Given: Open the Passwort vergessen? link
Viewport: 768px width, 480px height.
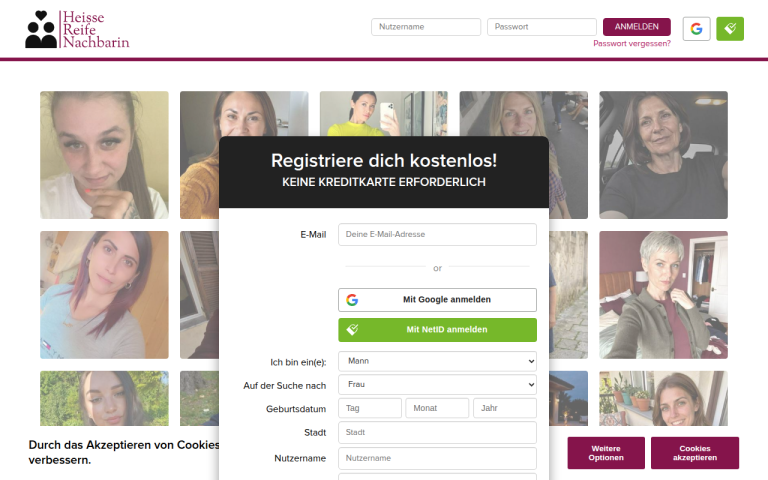Looking at the screenshot, I should 632,44.
